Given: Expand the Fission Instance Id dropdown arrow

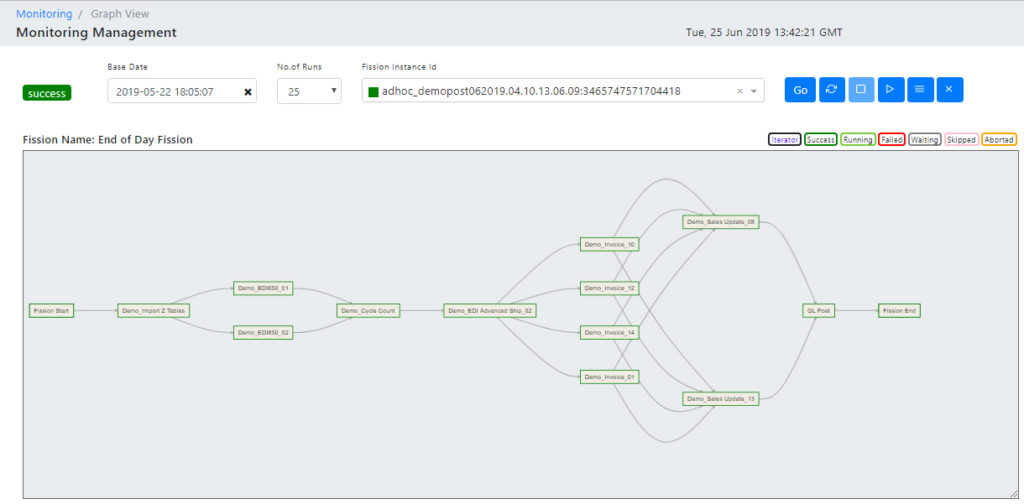Looking at the screenshot, I should pyautogui.click(x=753, y=91).
